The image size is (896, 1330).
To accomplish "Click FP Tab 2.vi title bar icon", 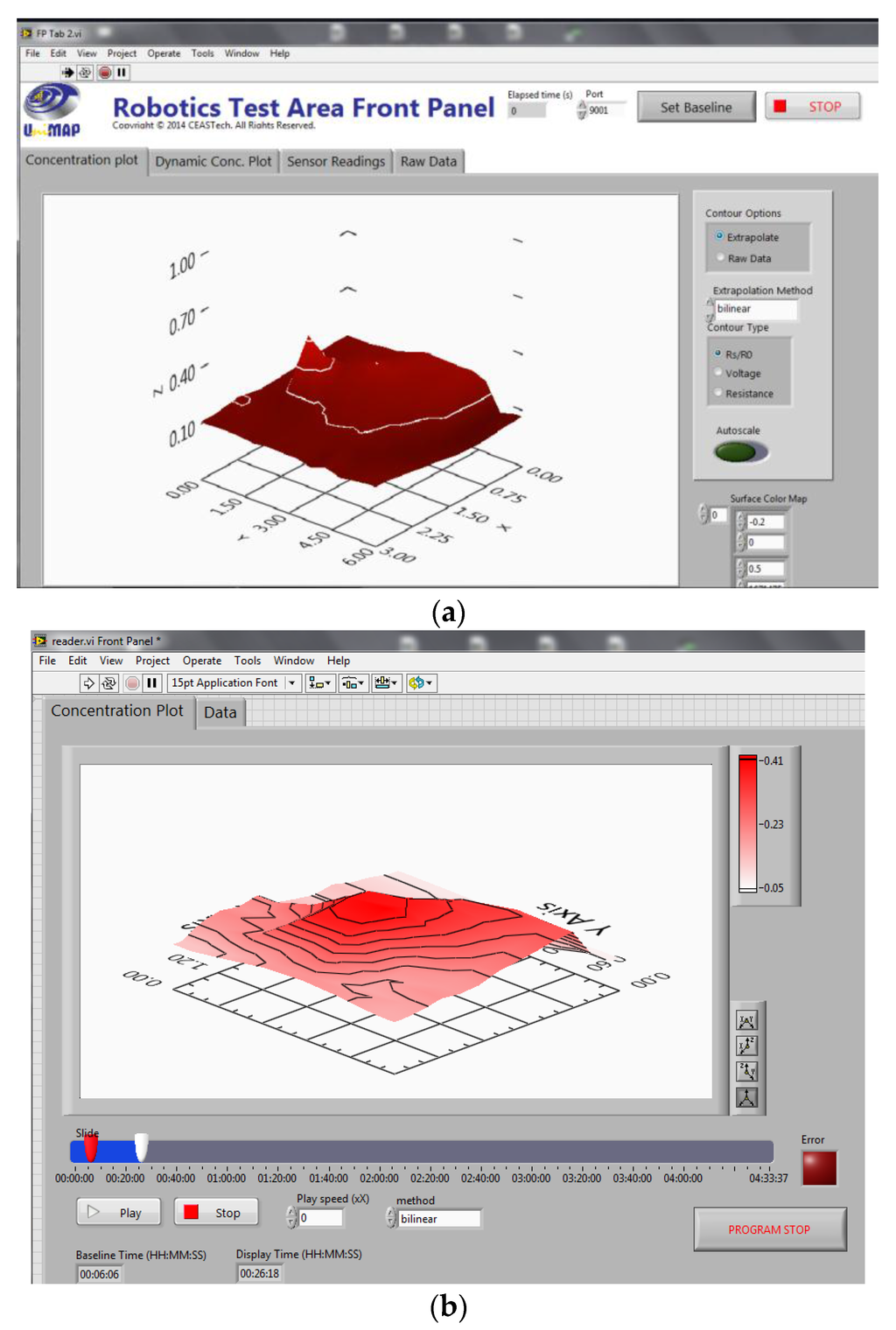I will (x=26, y=33).
